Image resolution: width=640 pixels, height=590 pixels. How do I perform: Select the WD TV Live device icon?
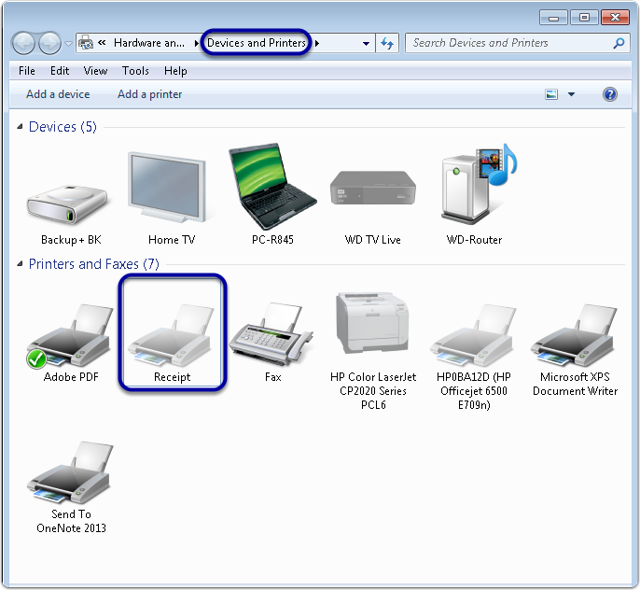(x=373, y=189)
